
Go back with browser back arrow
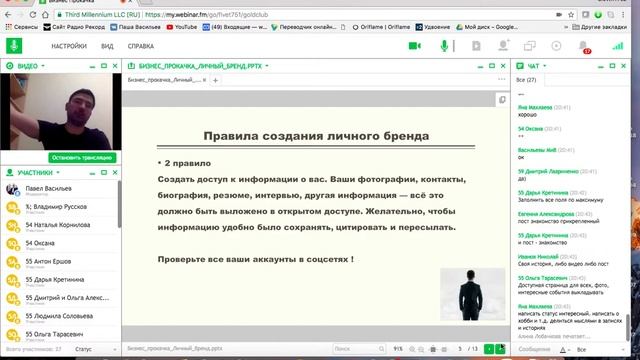[8, 15]
